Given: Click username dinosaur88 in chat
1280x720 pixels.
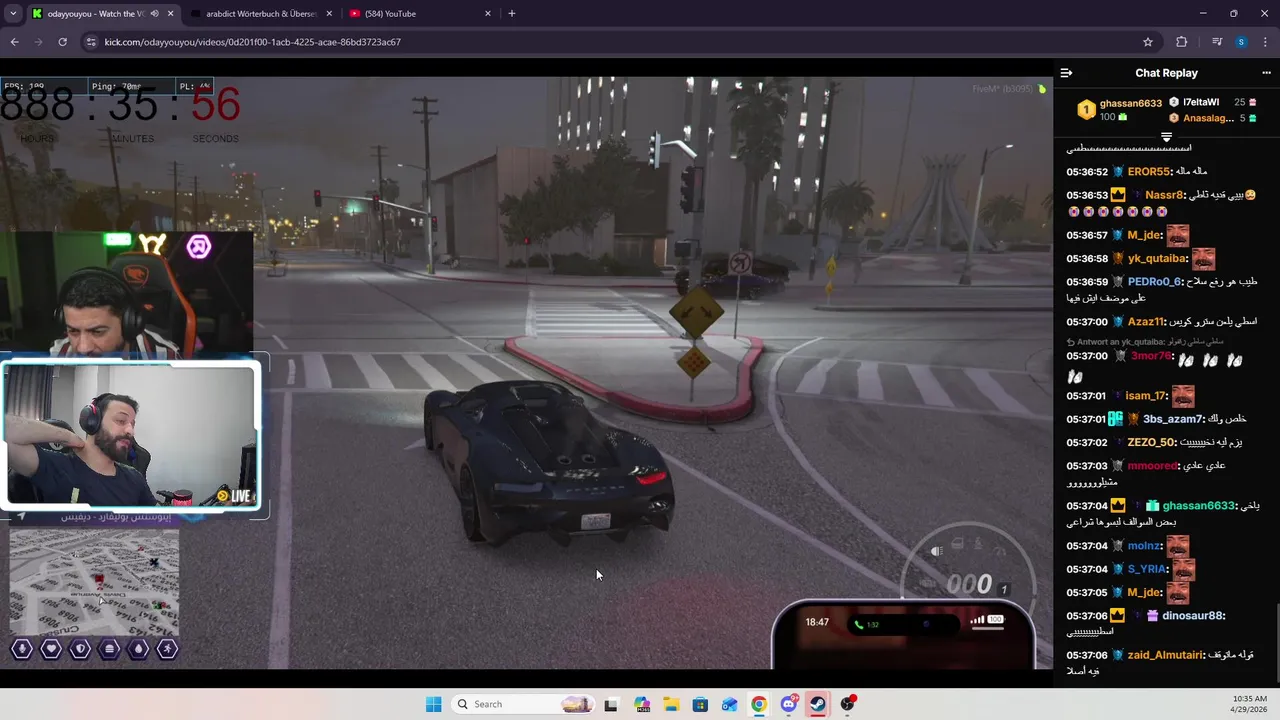Looking at the screenshot, I should [x=1192, y=616].
